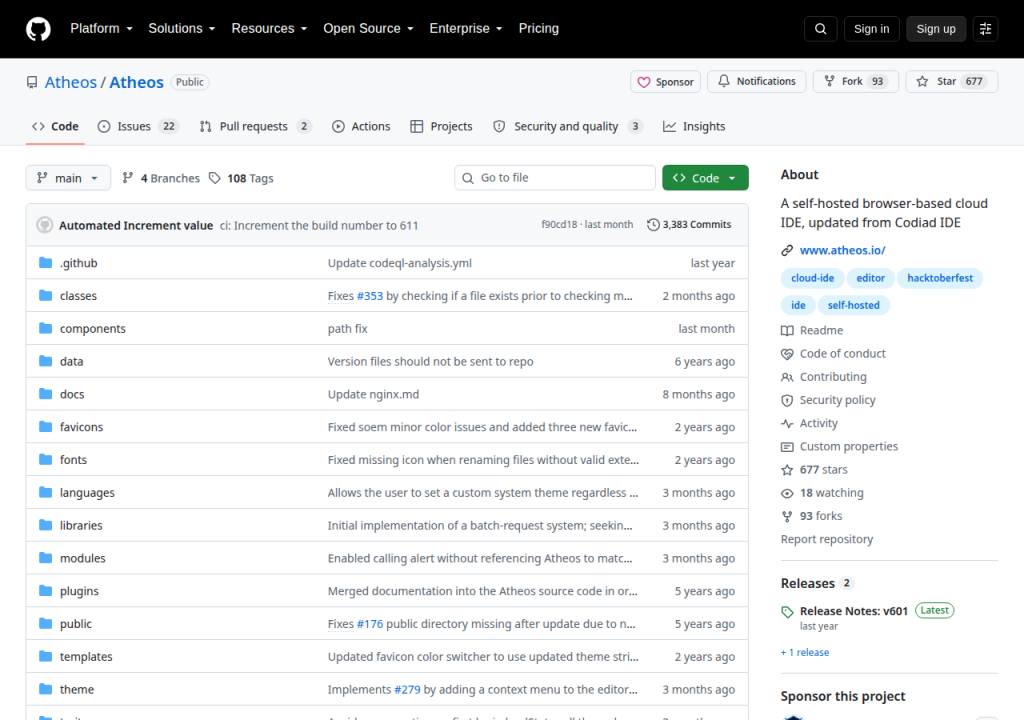This screenshot has height=720, width=1024.
Task: Switch to the Projects tab
Action: (441, 126)
